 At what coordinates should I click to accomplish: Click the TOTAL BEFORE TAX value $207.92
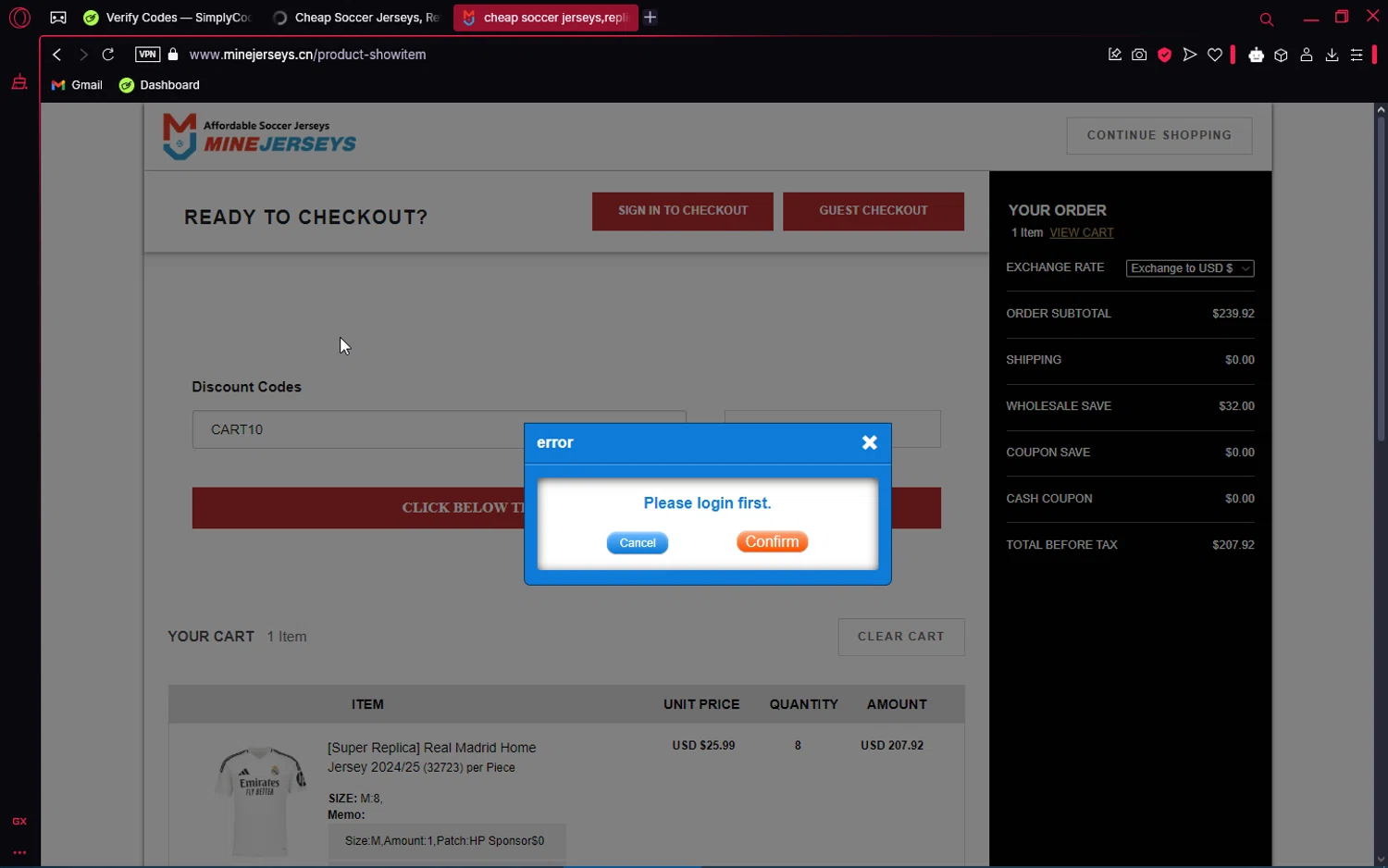(1233, 545)
